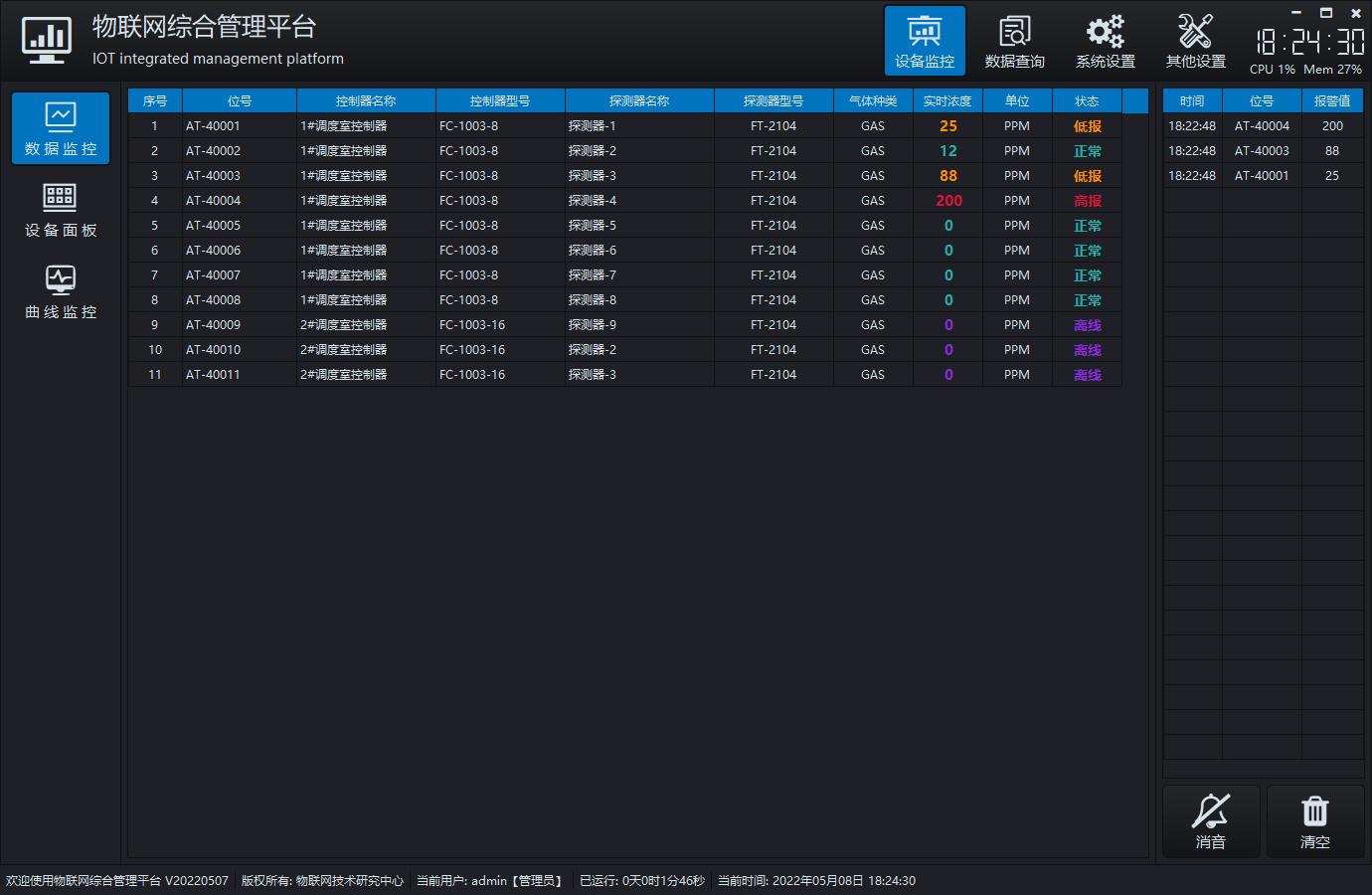Viewport: 1372px width, 895px height.
Task: Click the 控制器名称 column header
Action: click(x=366, y=101)
